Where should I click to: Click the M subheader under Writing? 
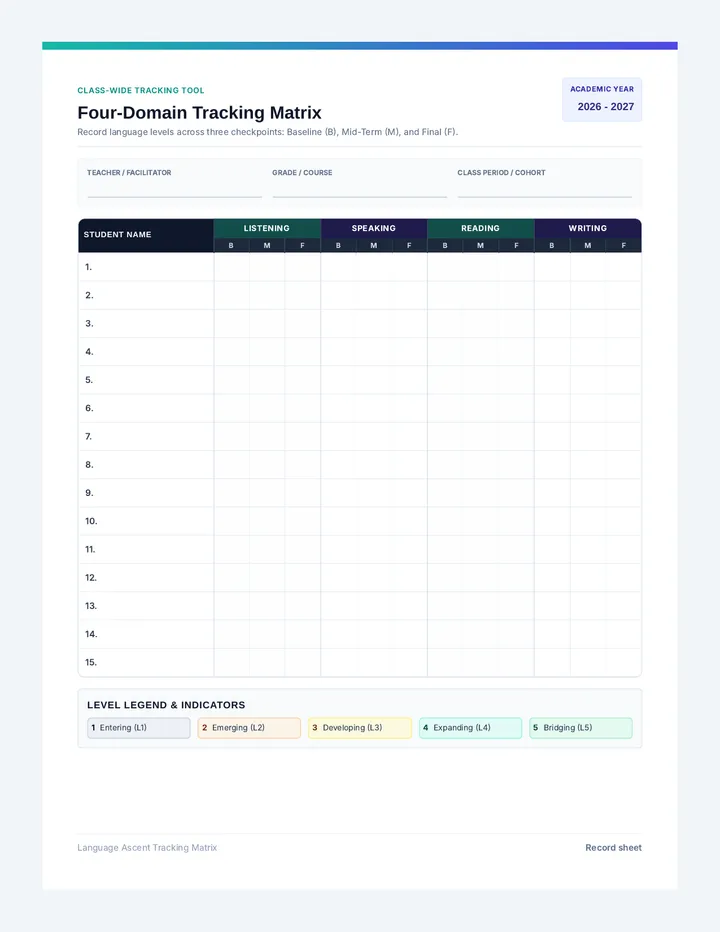587,245
